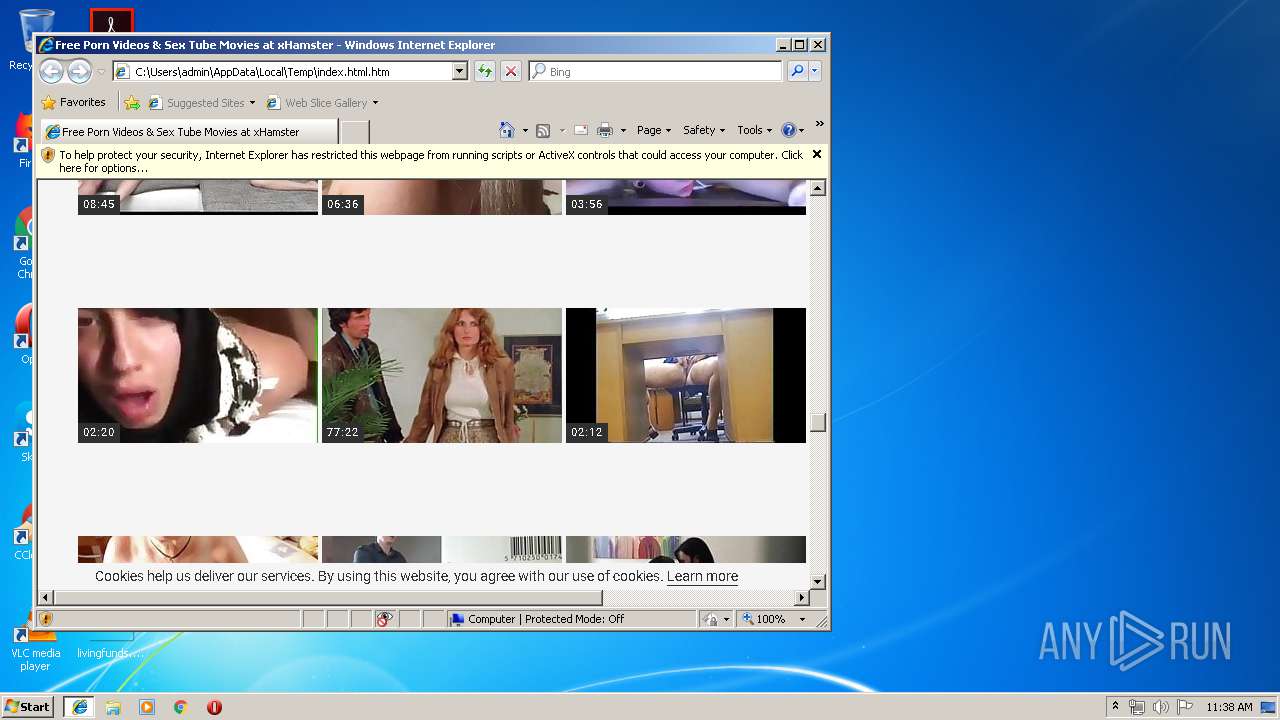
Task: Expand the Web Slice Gallery dropdown arrow
Action: (x=375, y=103)
